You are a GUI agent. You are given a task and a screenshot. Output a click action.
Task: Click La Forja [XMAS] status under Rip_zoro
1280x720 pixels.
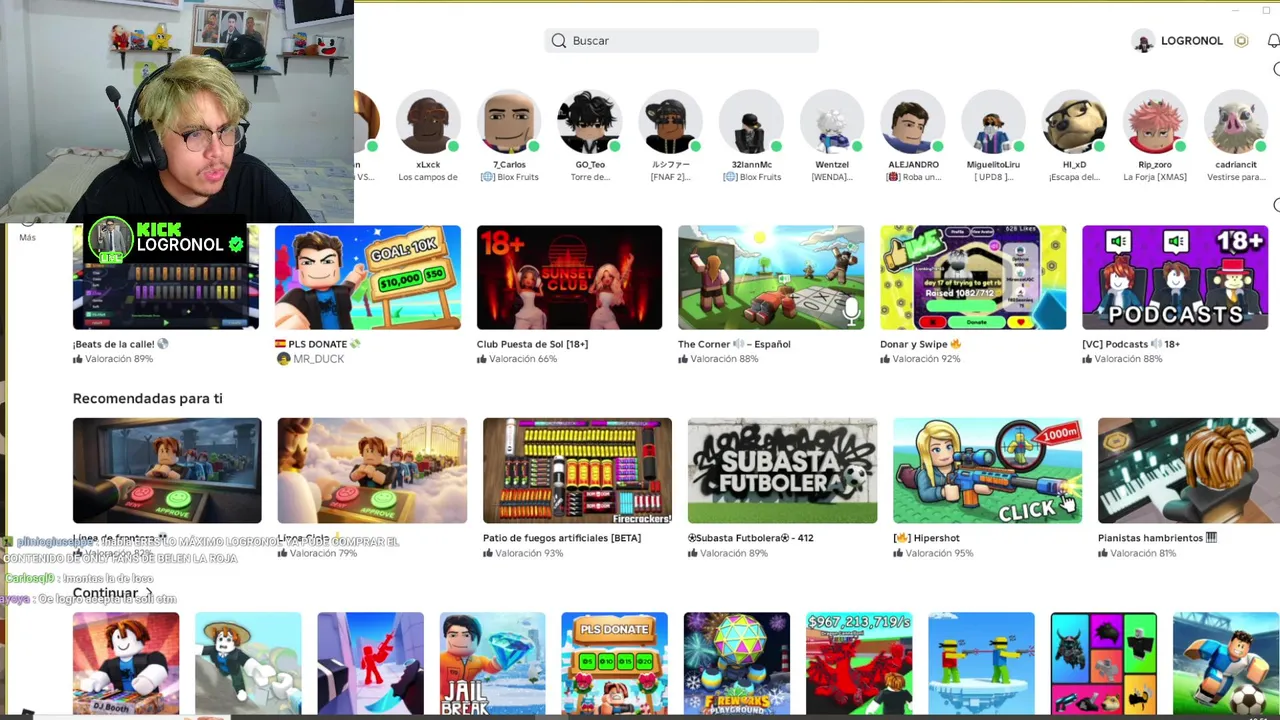(x=1155, y=177)
